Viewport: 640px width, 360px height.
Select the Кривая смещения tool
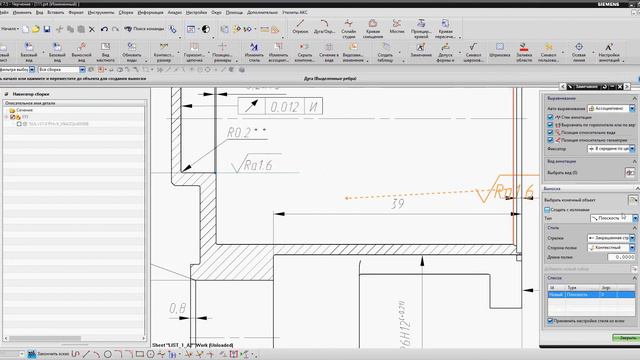(373, 29)
